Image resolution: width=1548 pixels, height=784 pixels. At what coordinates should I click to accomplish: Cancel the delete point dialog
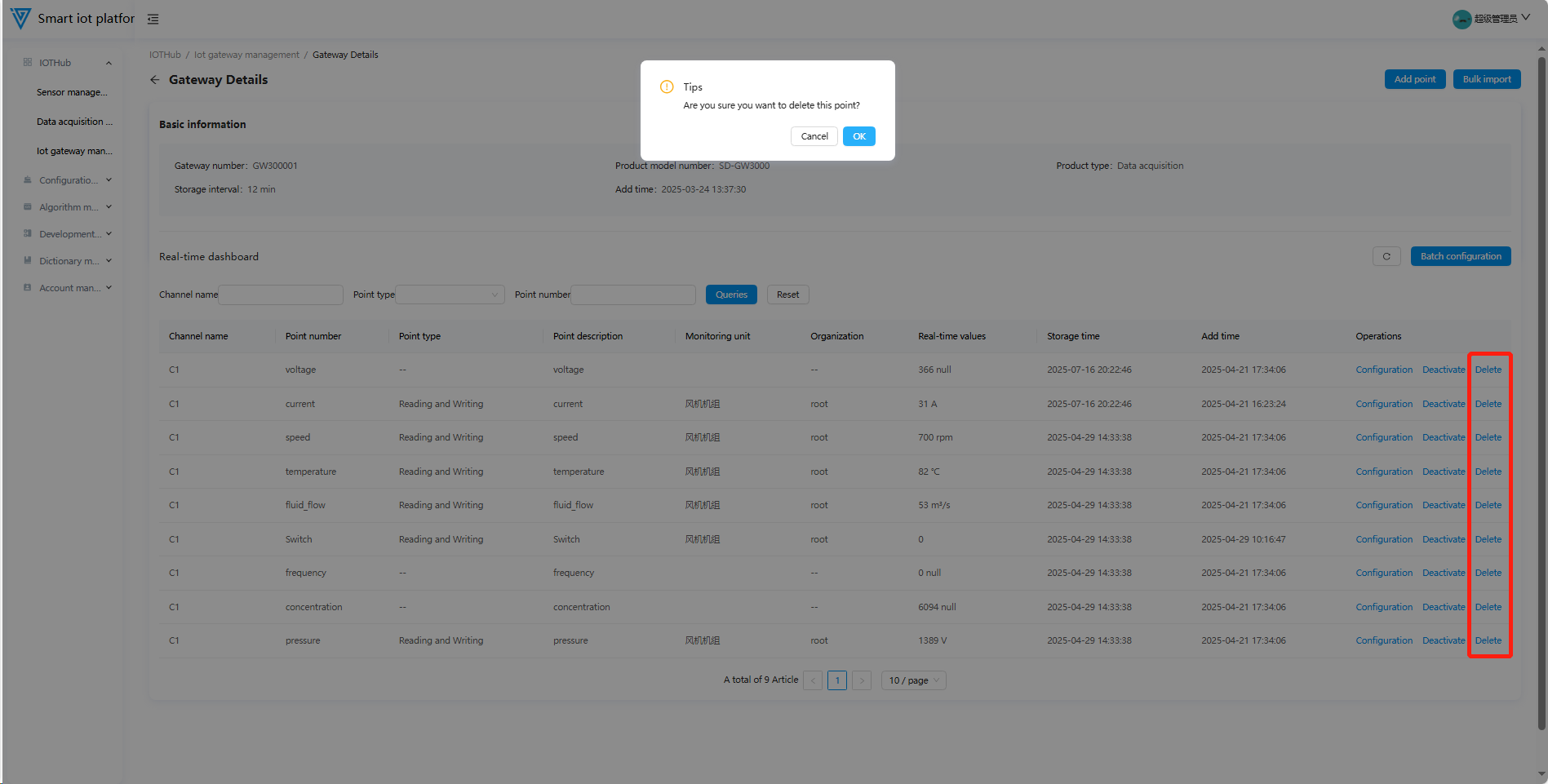[814, 136]
